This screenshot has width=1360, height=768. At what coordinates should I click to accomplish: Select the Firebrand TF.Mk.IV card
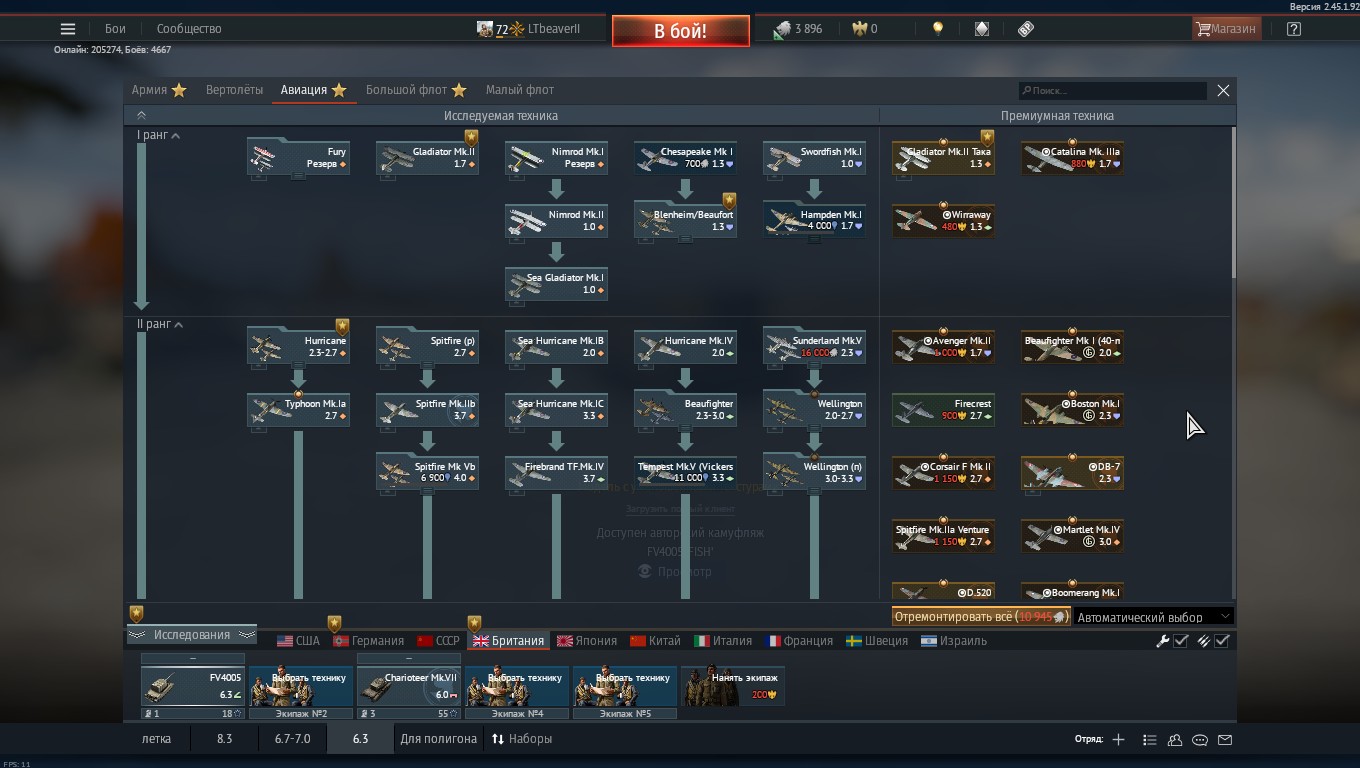click(556, 473)
